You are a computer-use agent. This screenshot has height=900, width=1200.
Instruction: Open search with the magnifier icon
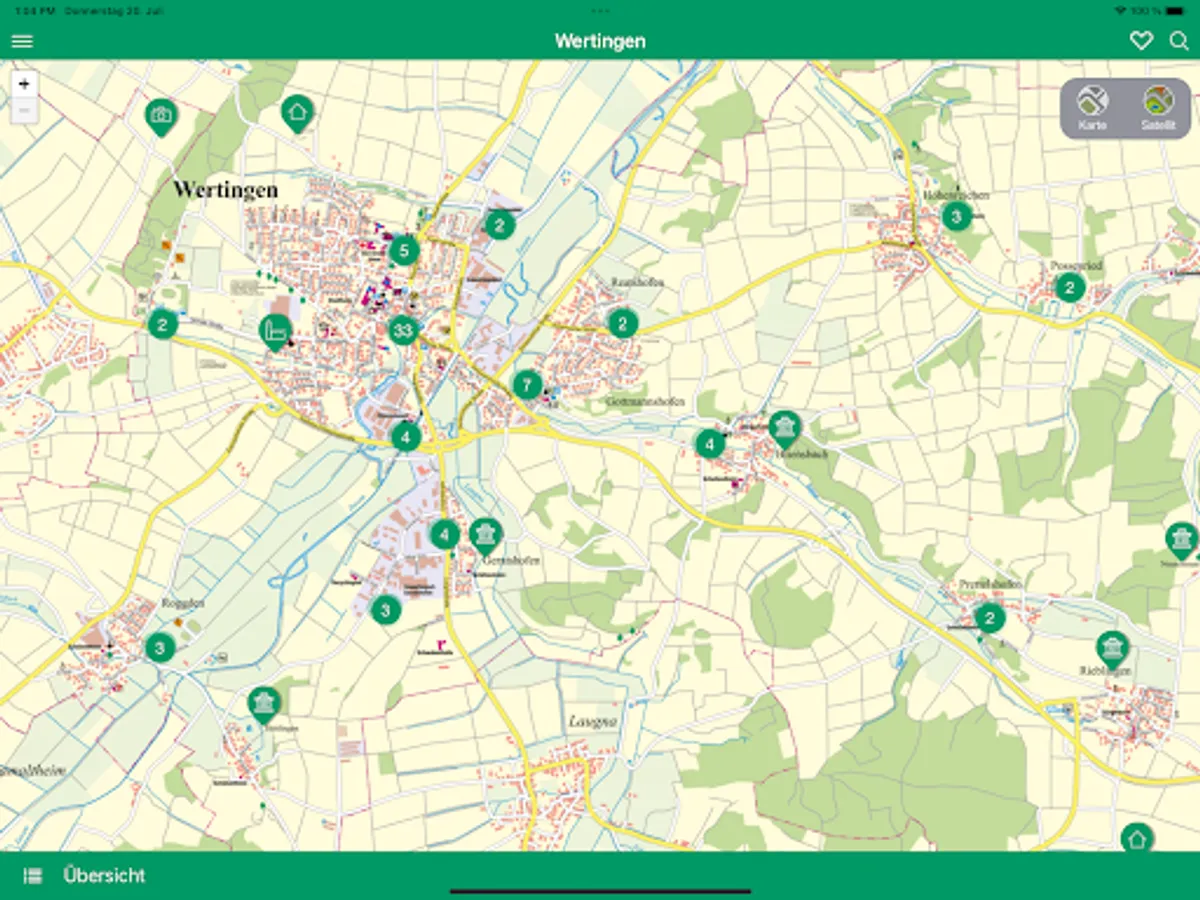click(1179, 41)
